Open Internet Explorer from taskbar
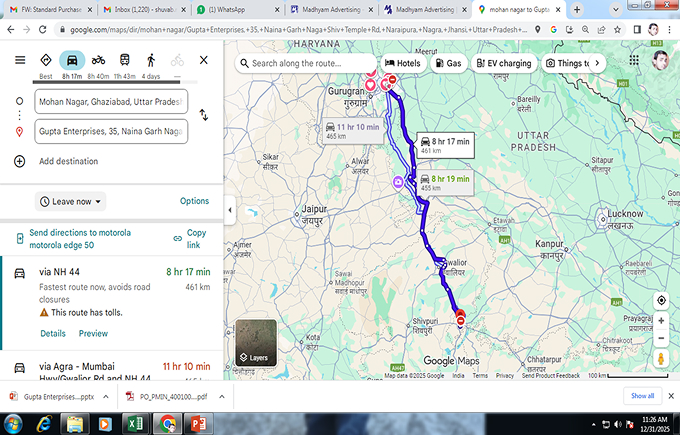The image size is (680, 435). click(44, 424)
